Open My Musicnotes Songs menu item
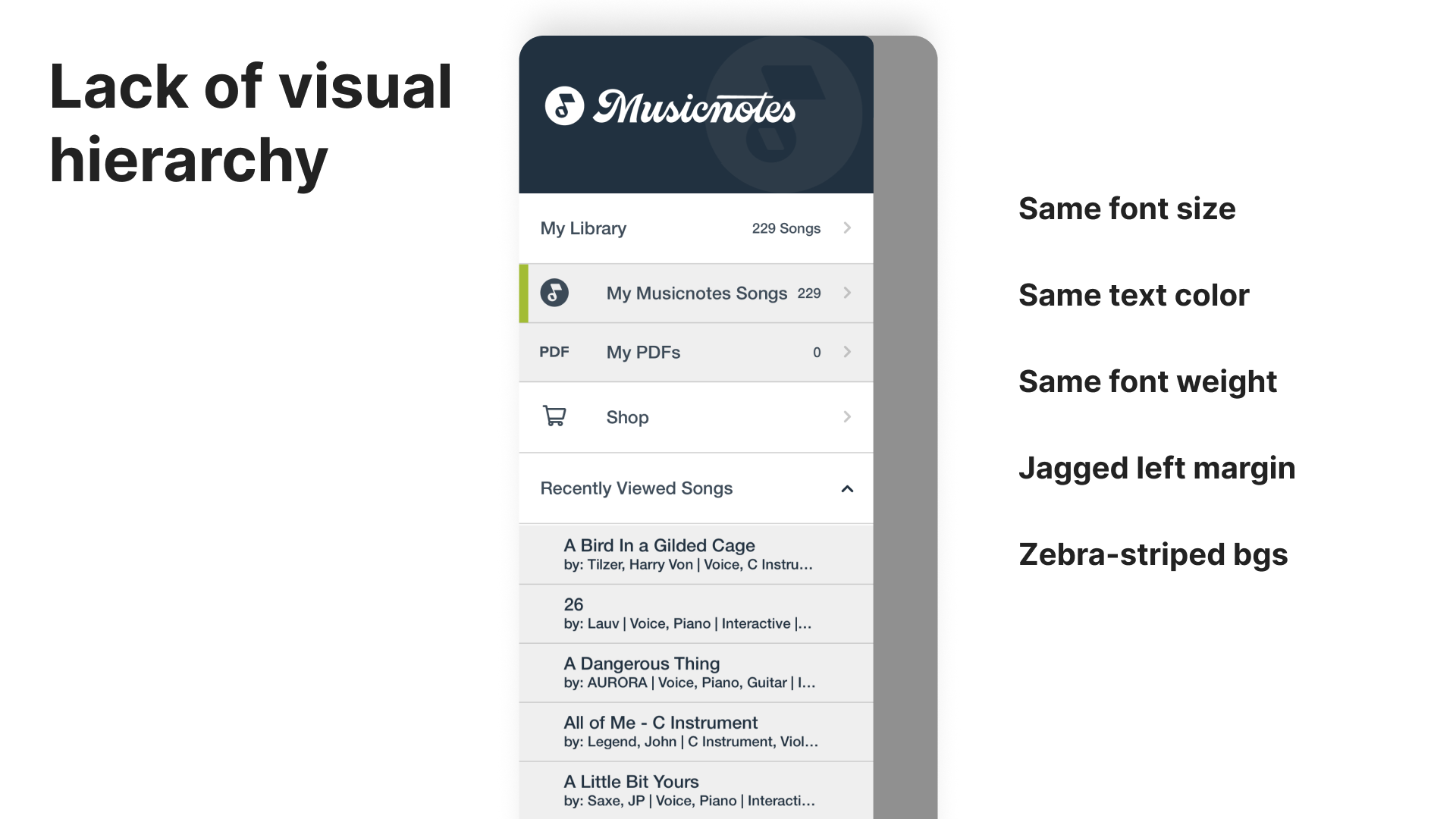Screen dimensions: 1456x819 click(696, 293)
